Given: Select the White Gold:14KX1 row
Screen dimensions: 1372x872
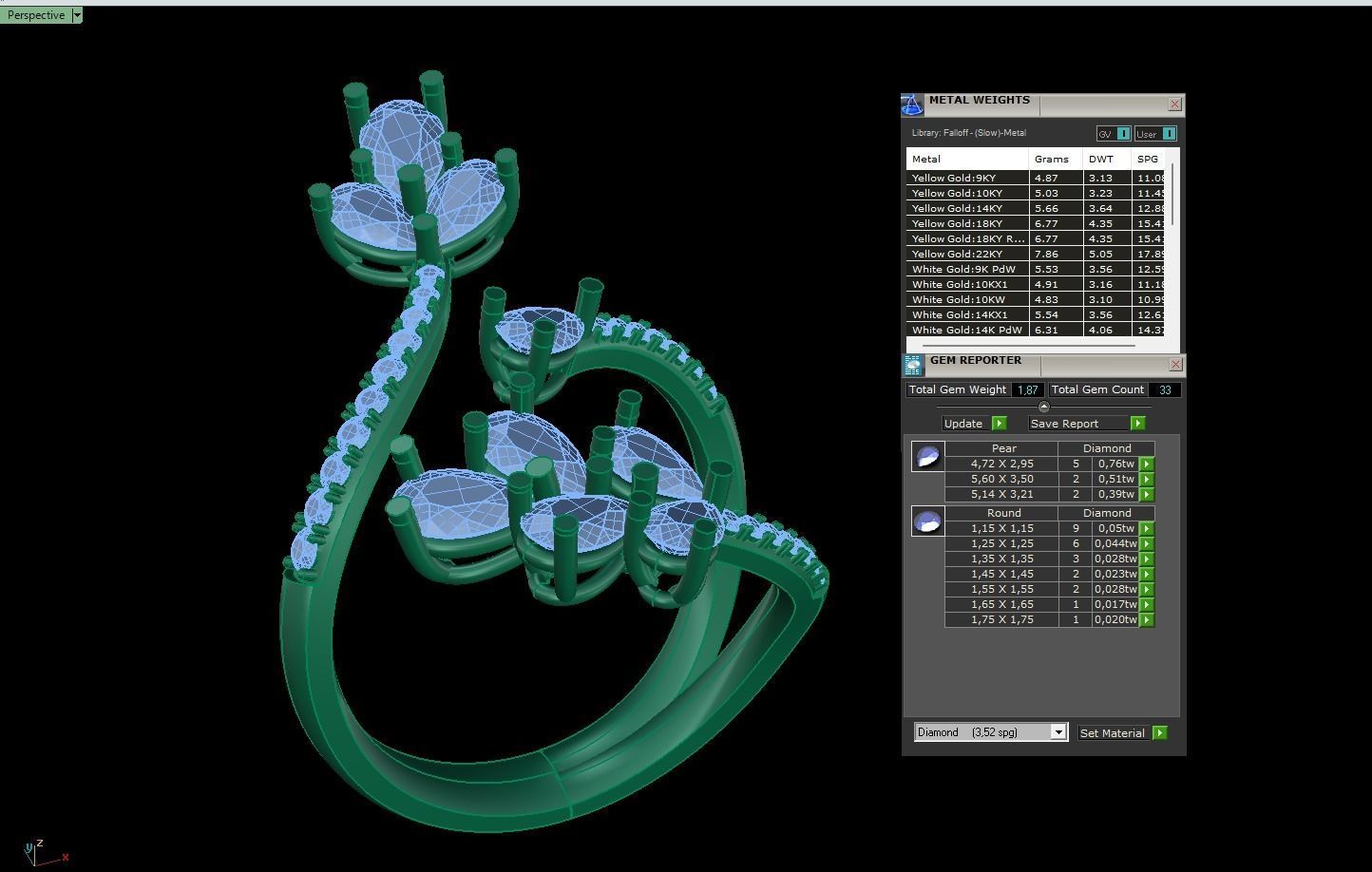Looking at the screenshot, I should 1036,314.
